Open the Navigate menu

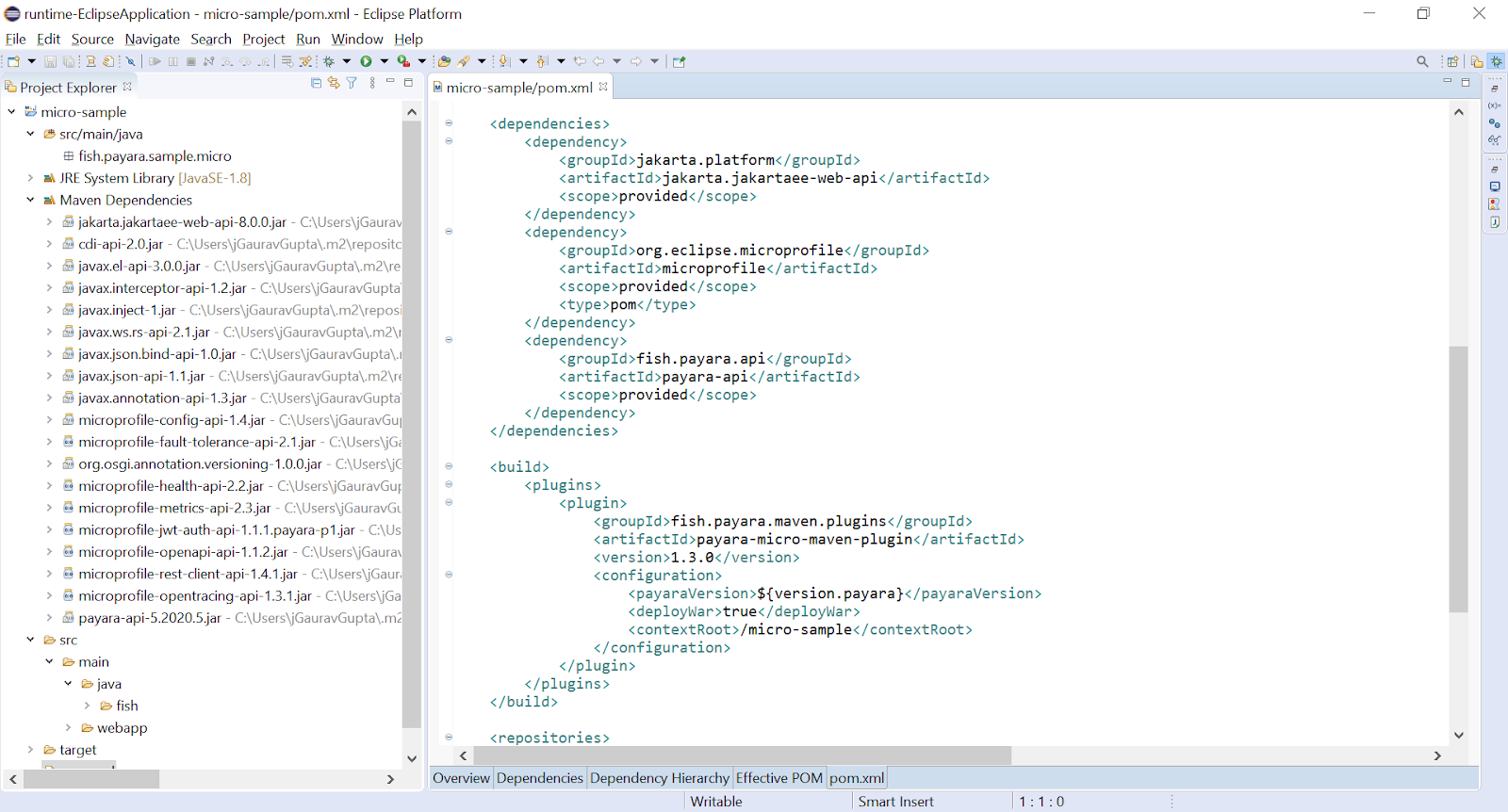pos(152,39)
